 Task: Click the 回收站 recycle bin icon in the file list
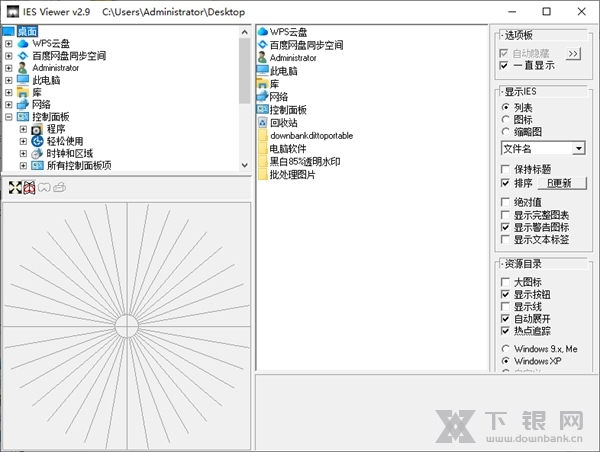(x=262, y=122)
